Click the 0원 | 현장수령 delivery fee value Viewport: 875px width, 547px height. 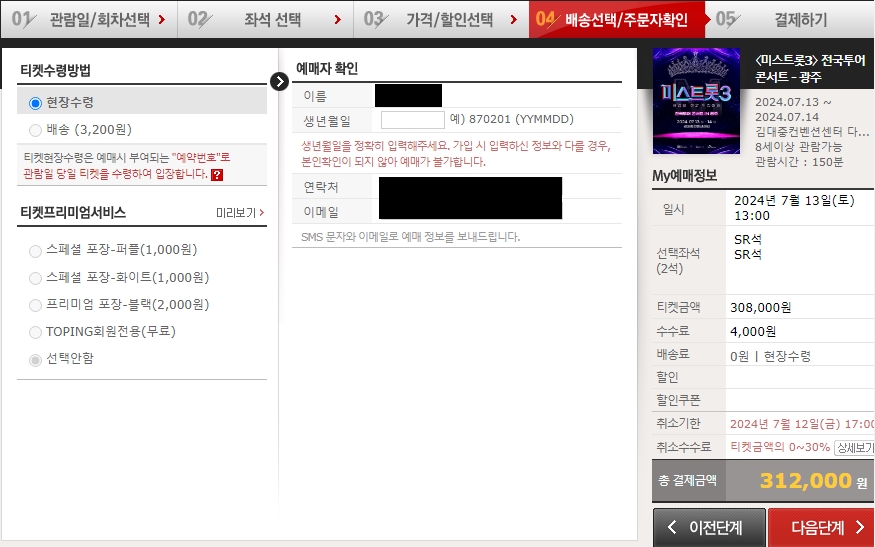point(770,356)
